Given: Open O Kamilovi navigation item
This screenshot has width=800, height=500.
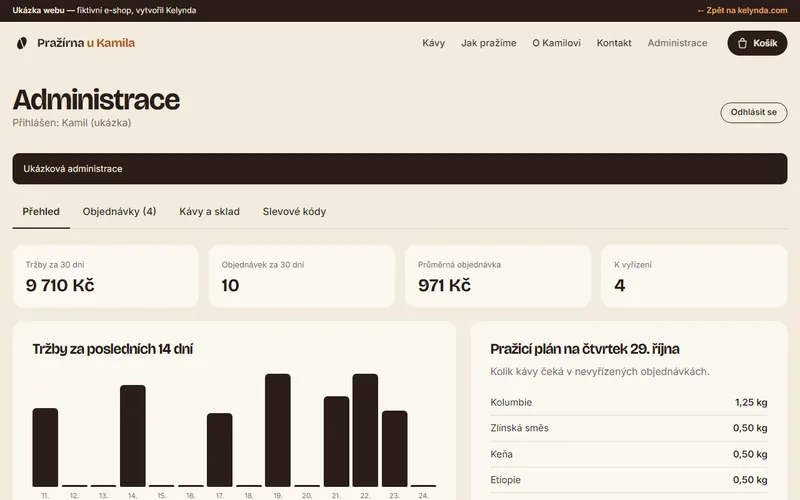Looking at the screenshot, I should (x=557, y=43).
